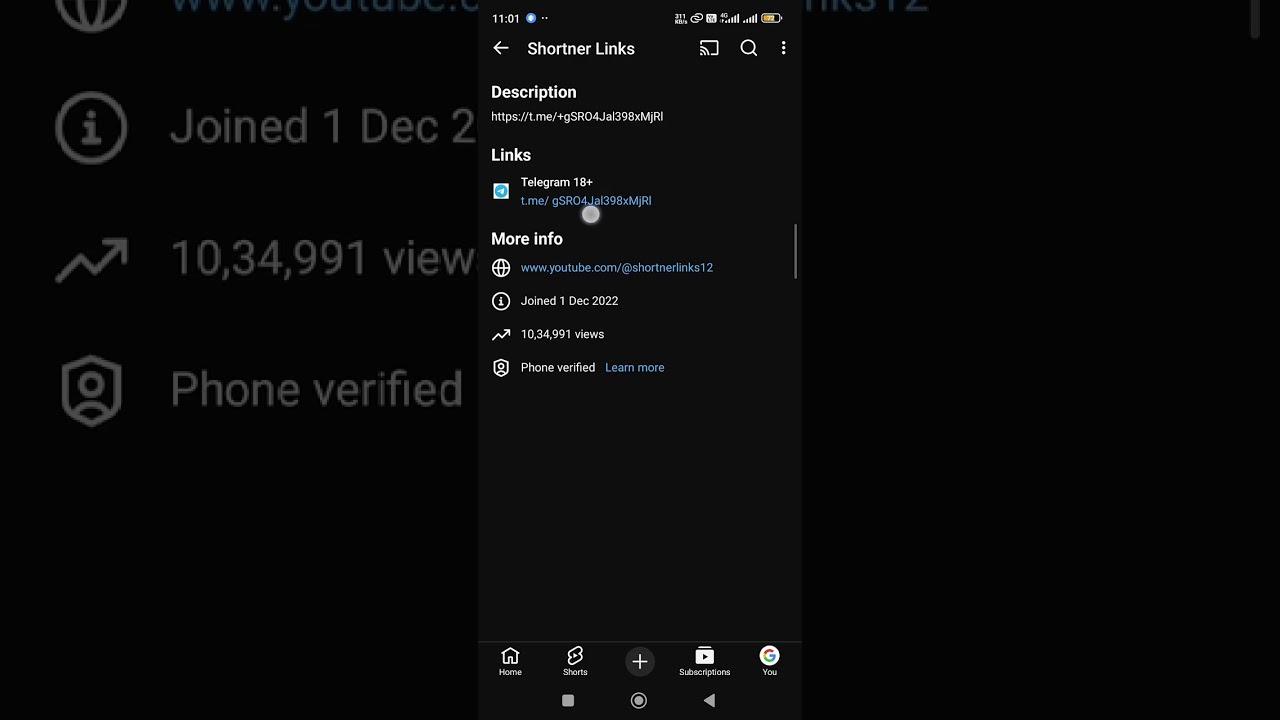Tap the Android back triangle button
1280x720 pixels.
pyautogui.click(x=709, y=701)
